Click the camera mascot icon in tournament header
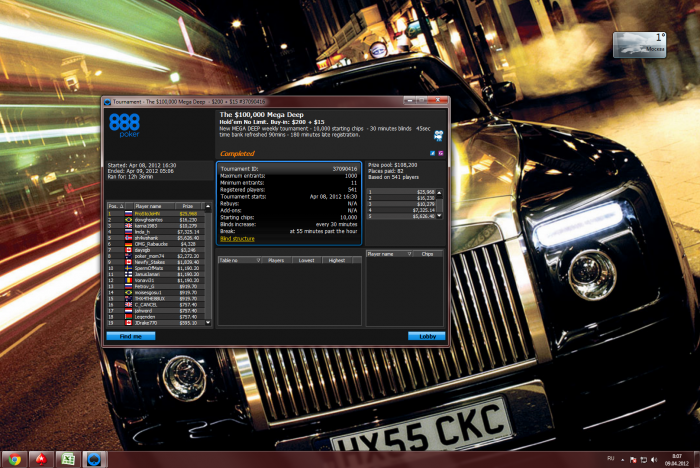The width and height of the screenshot is (700, 468). (x=437, y=134)
